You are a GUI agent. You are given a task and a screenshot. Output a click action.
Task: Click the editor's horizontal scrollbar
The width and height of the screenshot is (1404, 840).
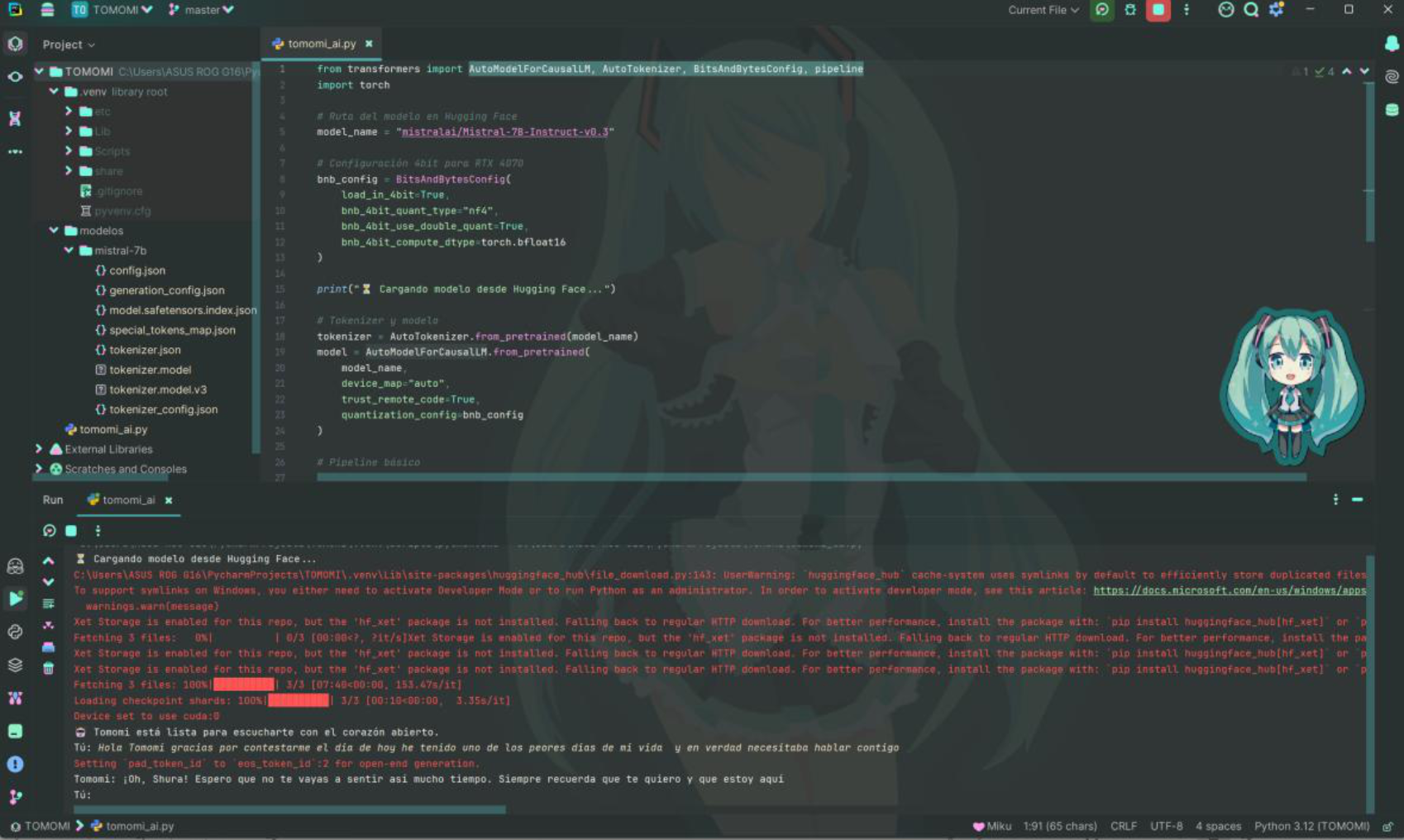[811, 477]
